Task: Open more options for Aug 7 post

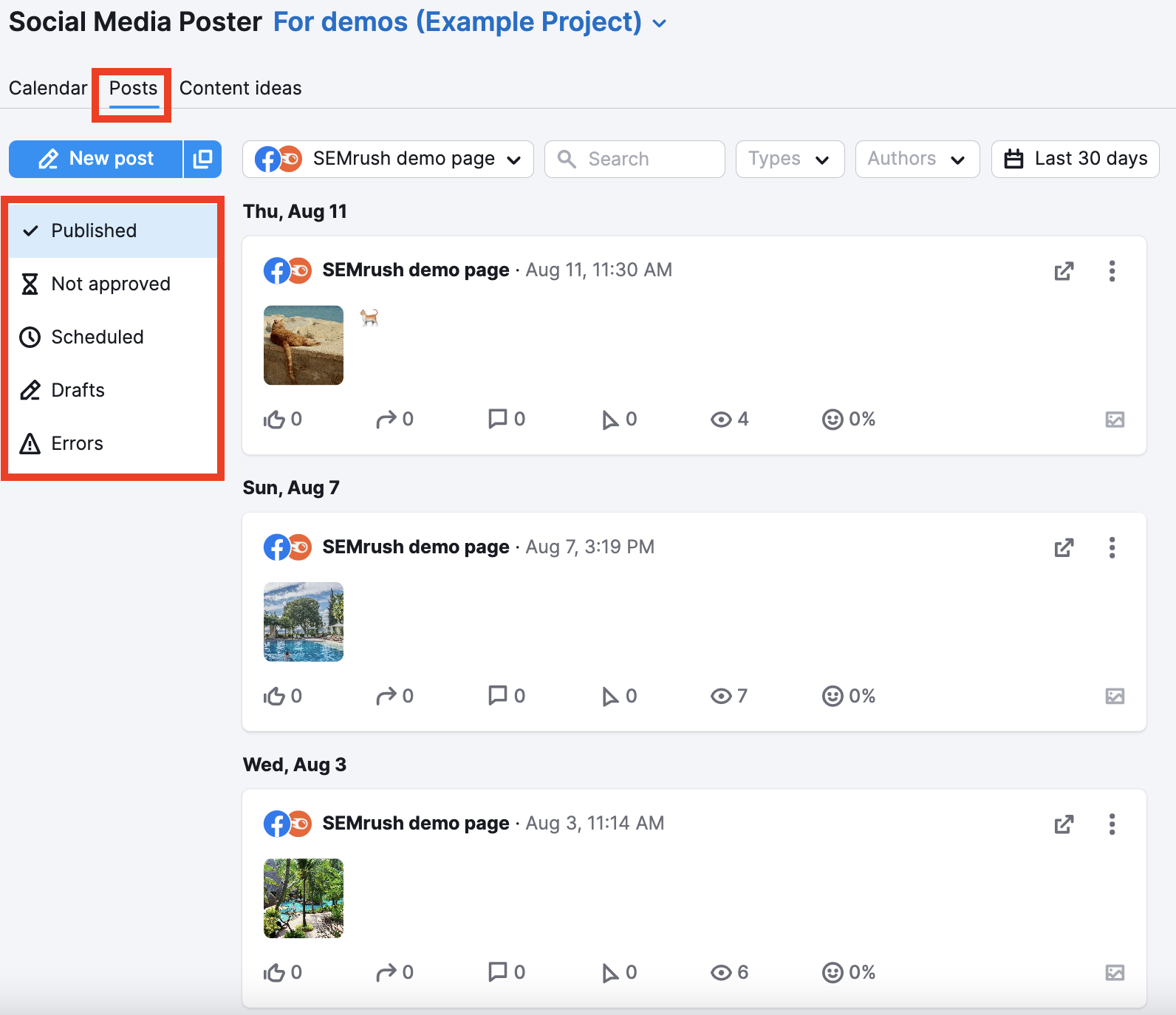Action: click(1112, 548)
